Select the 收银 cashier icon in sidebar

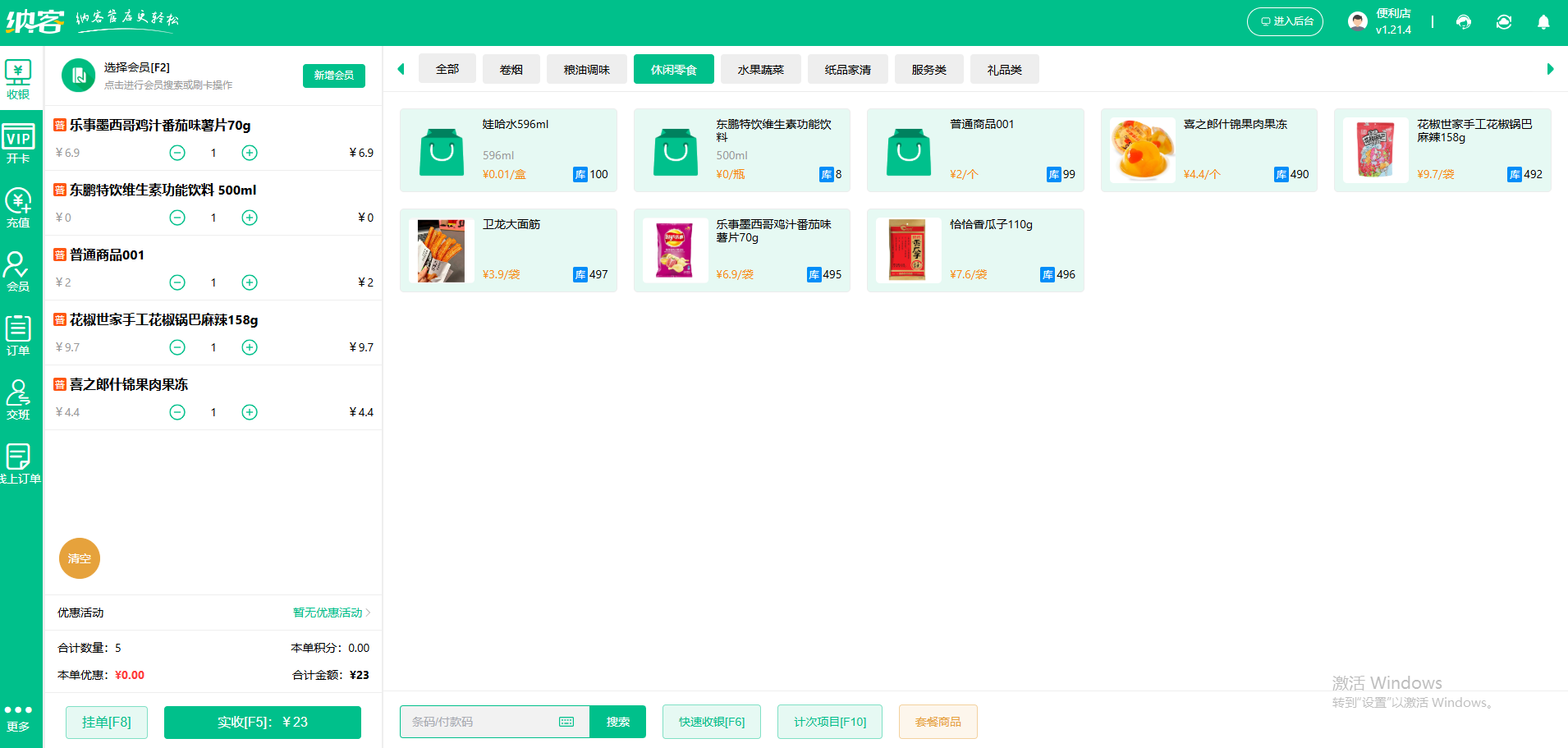click(19, 76)
